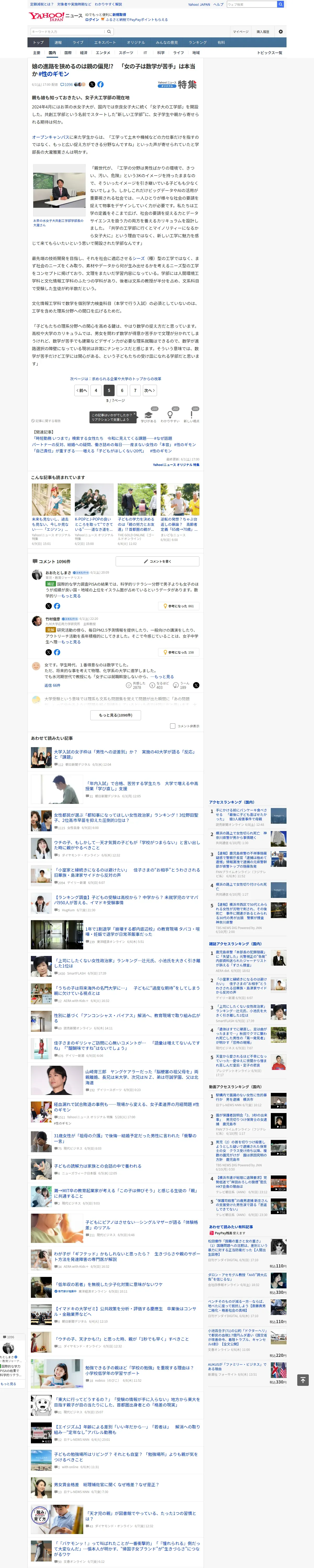The width and height of the screenshot is (314, 1568).
Task: Open 竹村俊彦 profile avatar
Action: click(x=37, y=621)
